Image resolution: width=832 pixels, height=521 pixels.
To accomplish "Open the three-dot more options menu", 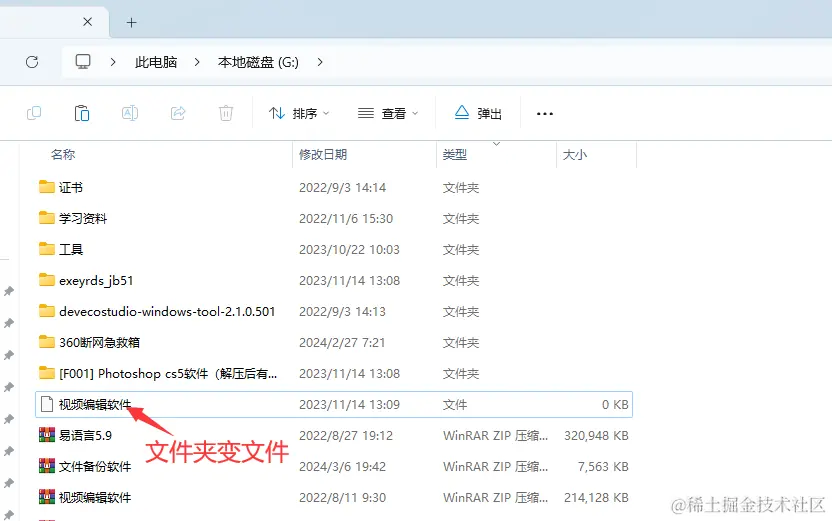I will tap(545, 114).
